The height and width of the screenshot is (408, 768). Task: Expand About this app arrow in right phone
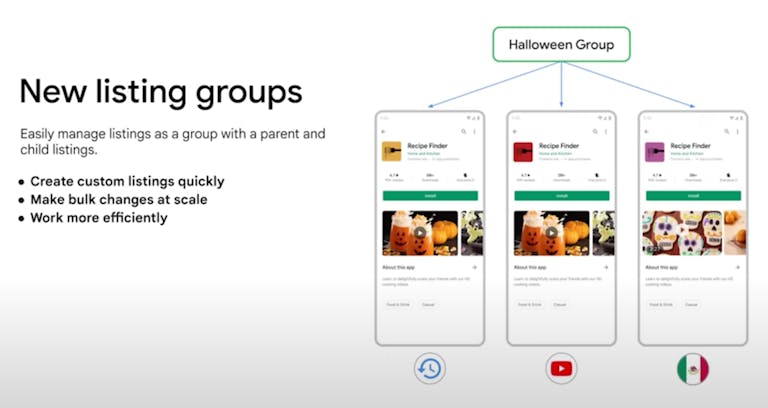click(736, 268)
